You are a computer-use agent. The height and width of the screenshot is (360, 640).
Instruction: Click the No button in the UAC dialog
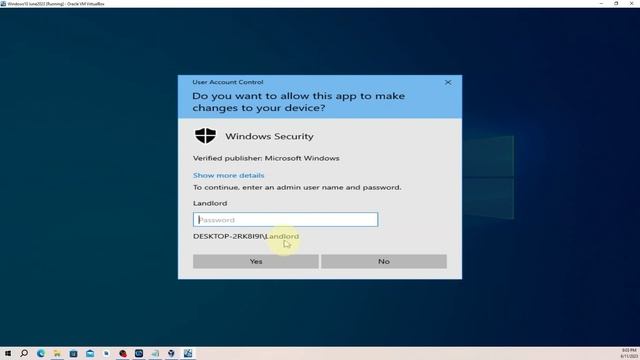pos(384,261)
